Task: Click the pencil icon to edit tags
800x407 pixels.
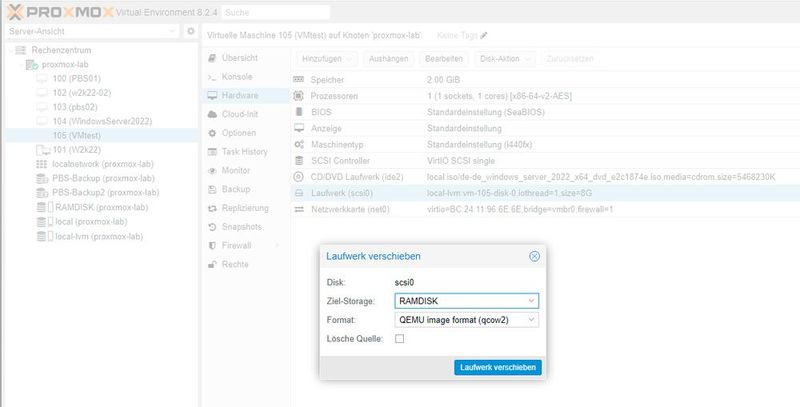Action: pyautogui.click(x=484, y=35)
